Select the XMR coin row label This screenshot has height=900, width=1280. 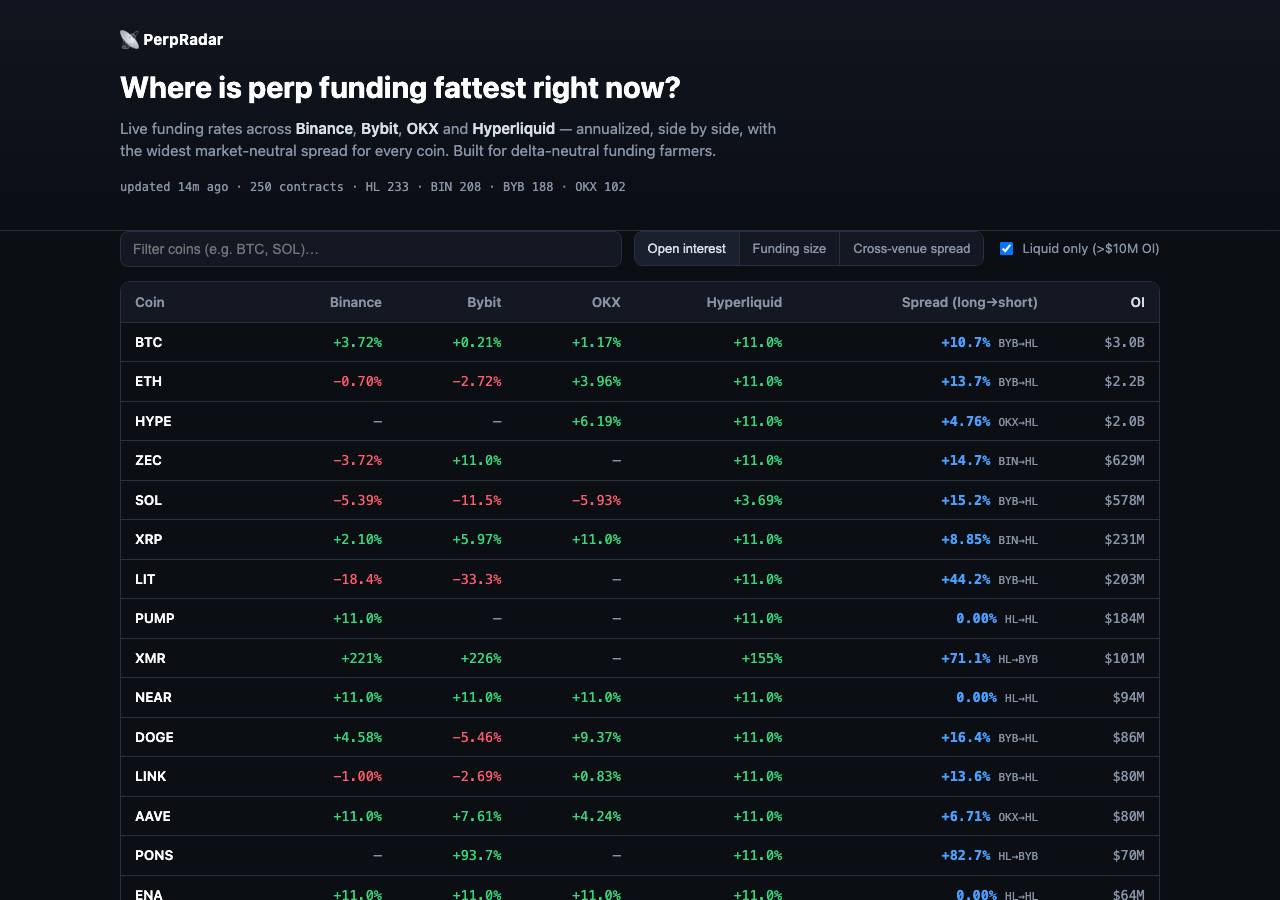(x=150, y=658)
